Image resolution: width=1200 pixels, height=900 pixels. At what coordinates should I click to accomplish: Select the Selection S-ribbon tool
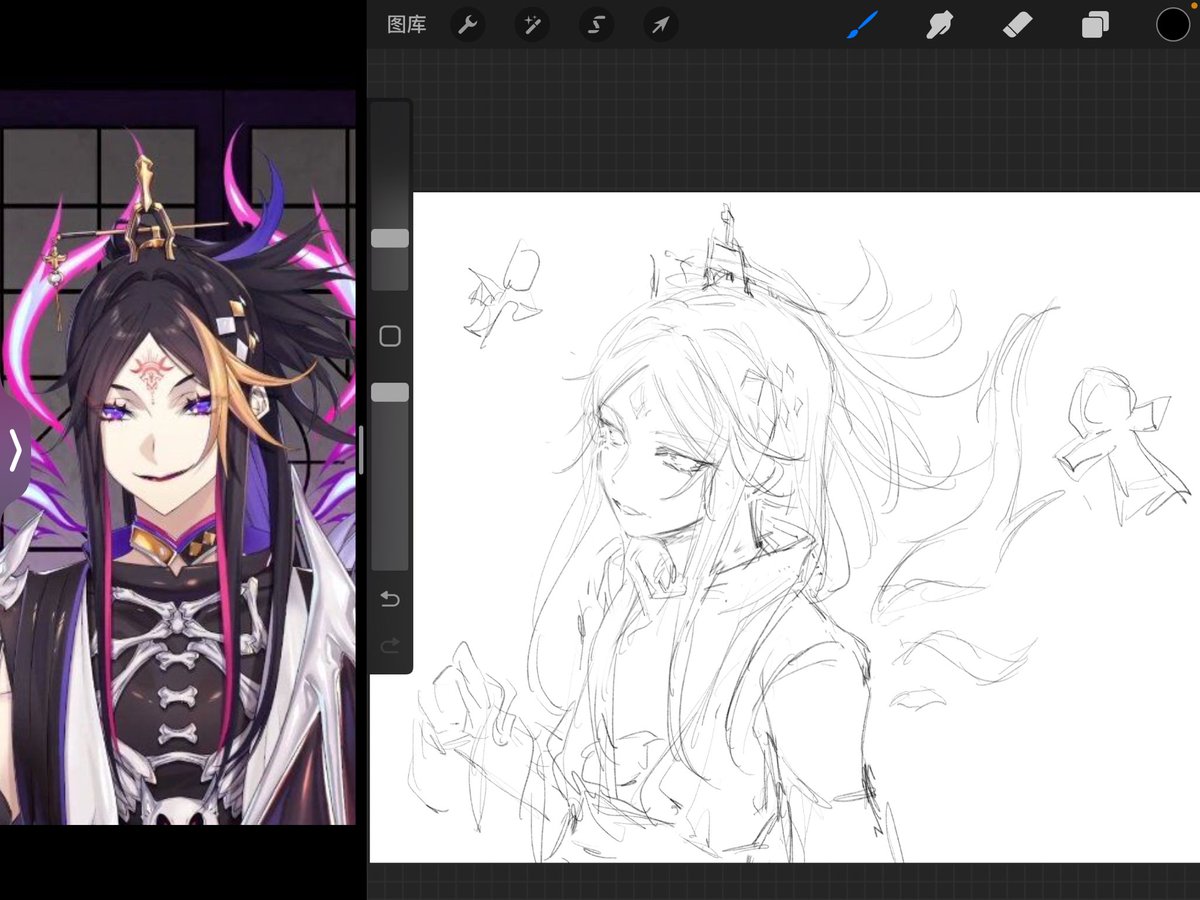596,25
